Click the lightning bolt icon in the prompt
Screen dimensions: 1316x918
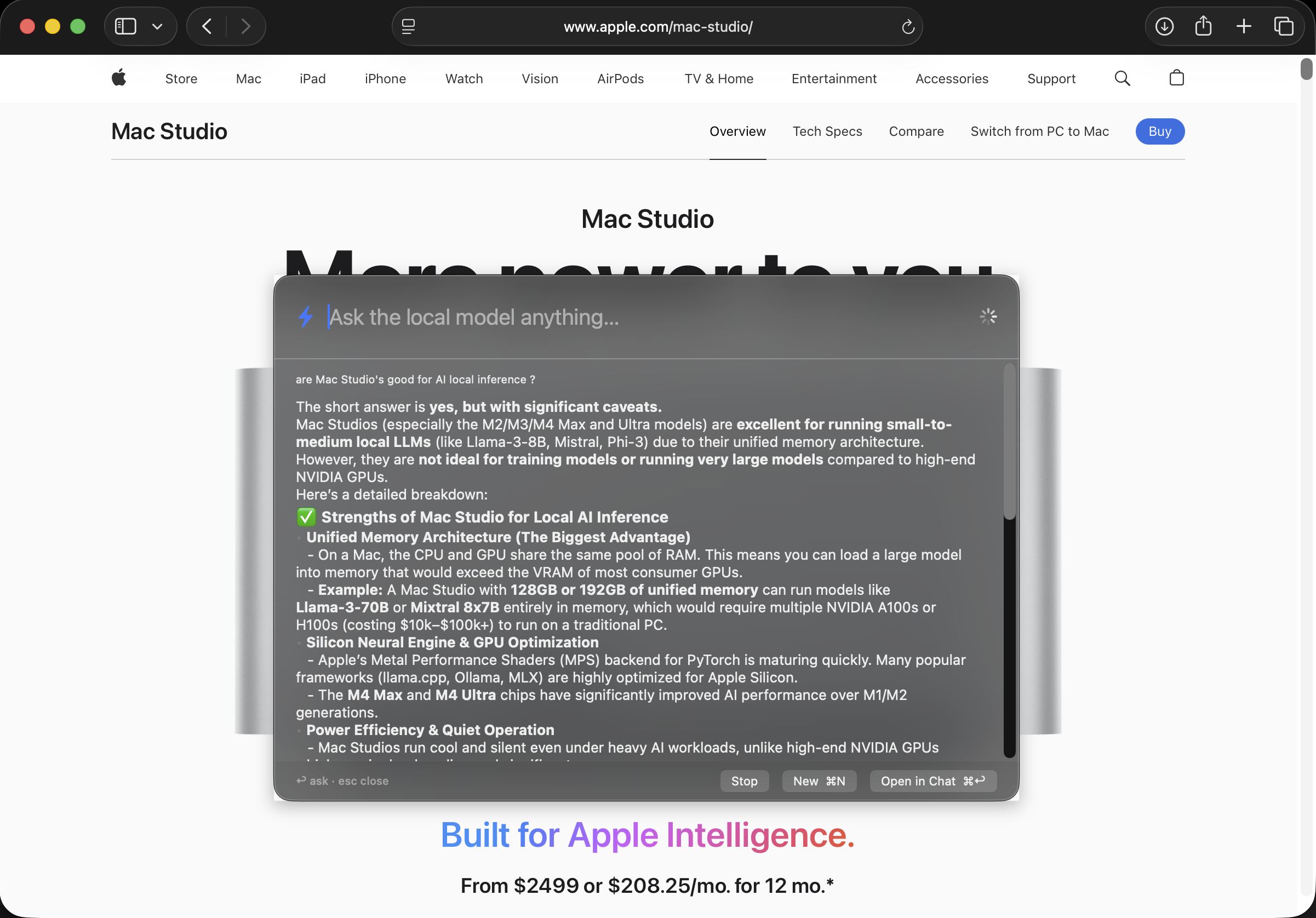click(x=306, y=316)
